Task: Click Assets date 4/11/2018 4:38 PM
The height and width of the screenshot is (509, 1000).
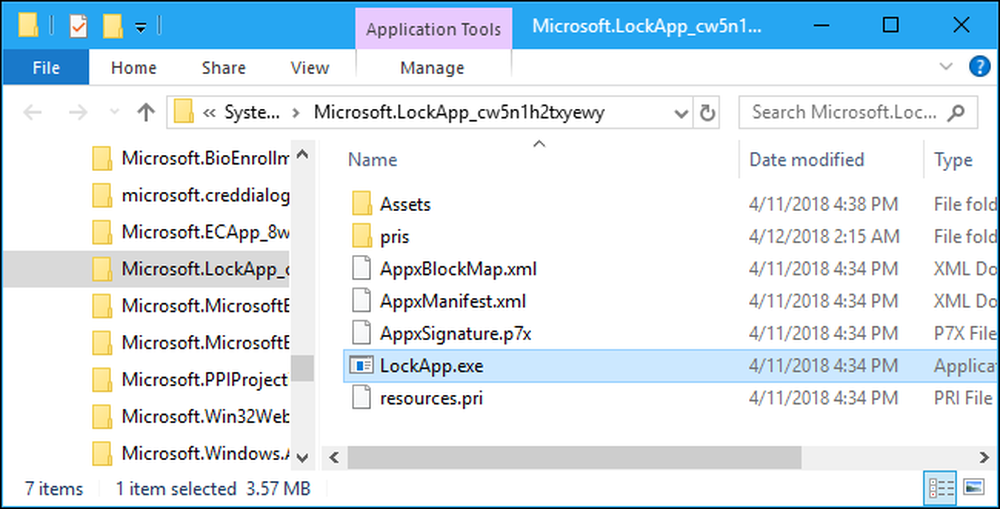Action: 823,204
